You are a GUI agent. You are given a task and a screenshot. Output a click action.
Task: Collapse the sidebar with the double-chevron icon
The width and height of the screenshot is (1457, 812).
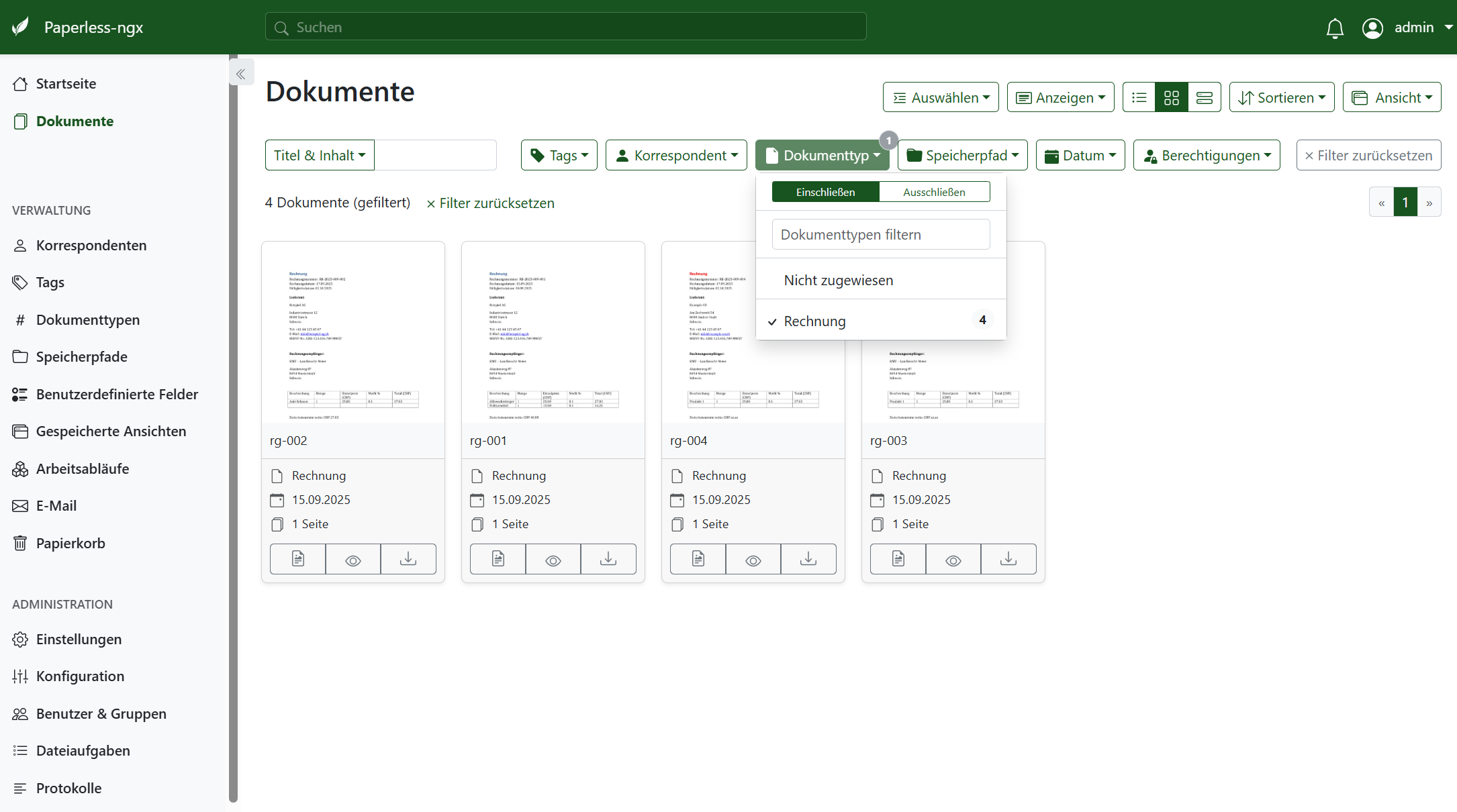point(241,74)
